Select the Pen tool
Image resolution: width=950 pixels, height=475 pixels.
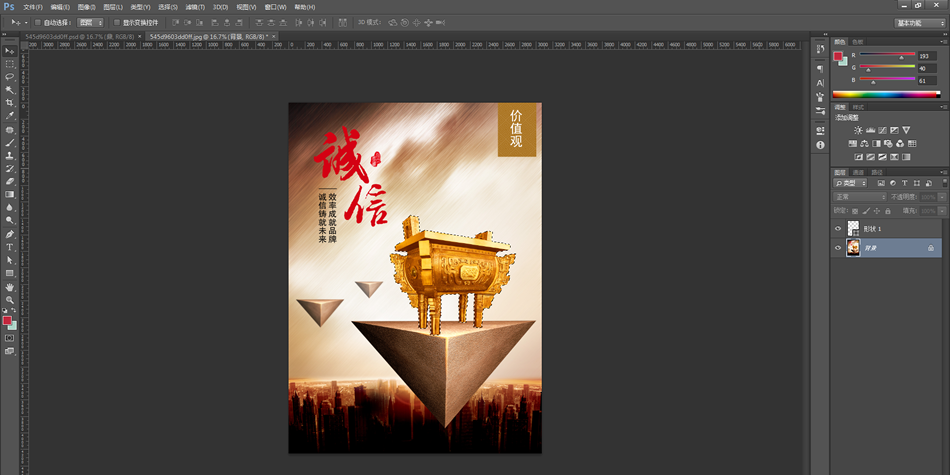(x=10, y=234)
